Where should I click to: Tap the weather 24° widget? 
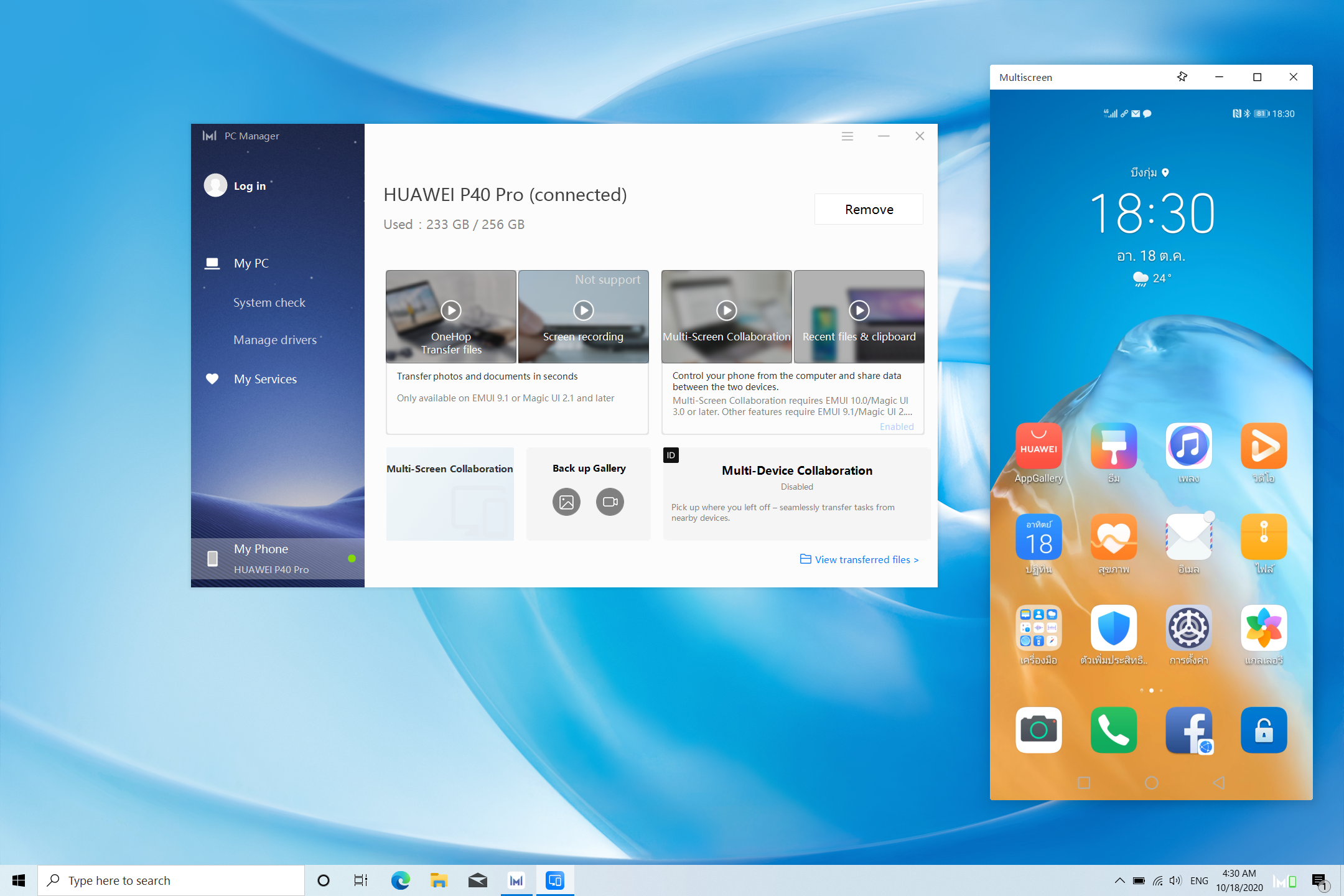pos(1152,278)
